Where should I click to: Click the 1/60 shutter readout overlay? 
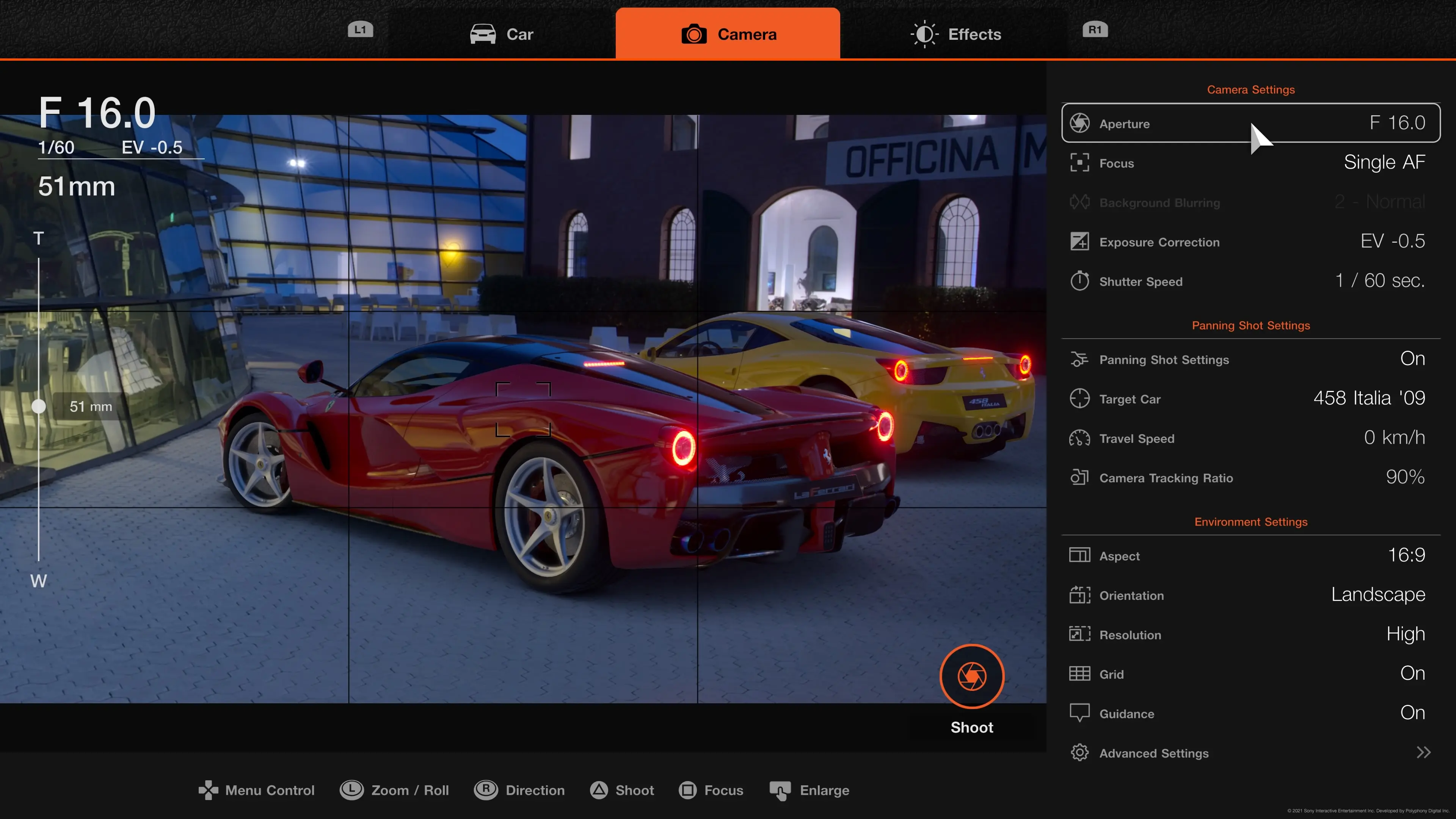tap(56, 147)
